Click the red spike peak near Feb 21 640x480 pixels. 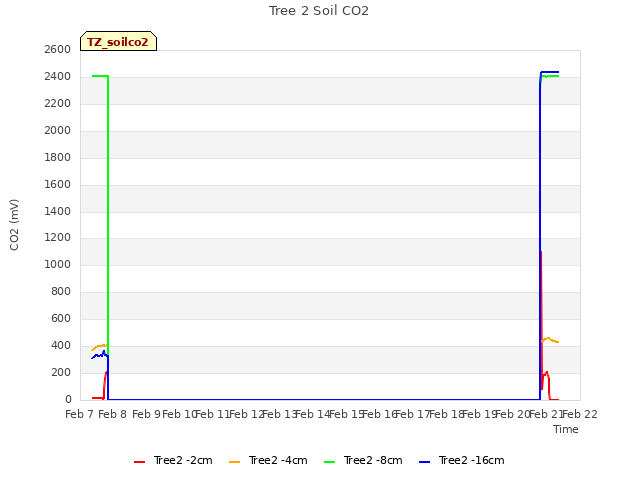click(x=541, y=252)
